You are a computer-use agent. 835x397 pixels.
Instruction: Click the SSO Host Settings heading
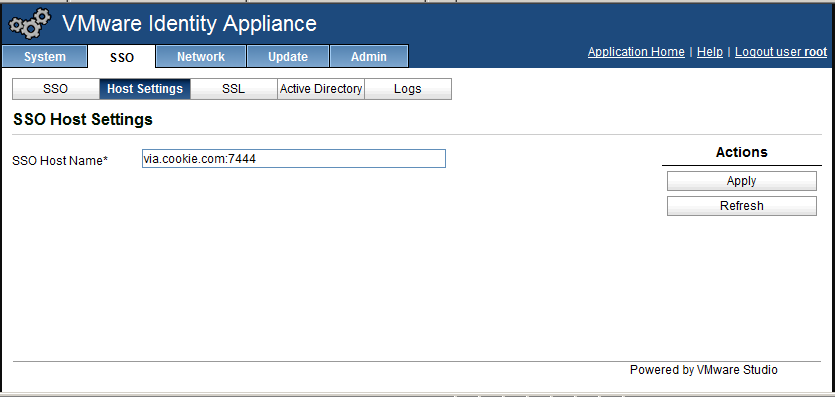coord(83,120)
